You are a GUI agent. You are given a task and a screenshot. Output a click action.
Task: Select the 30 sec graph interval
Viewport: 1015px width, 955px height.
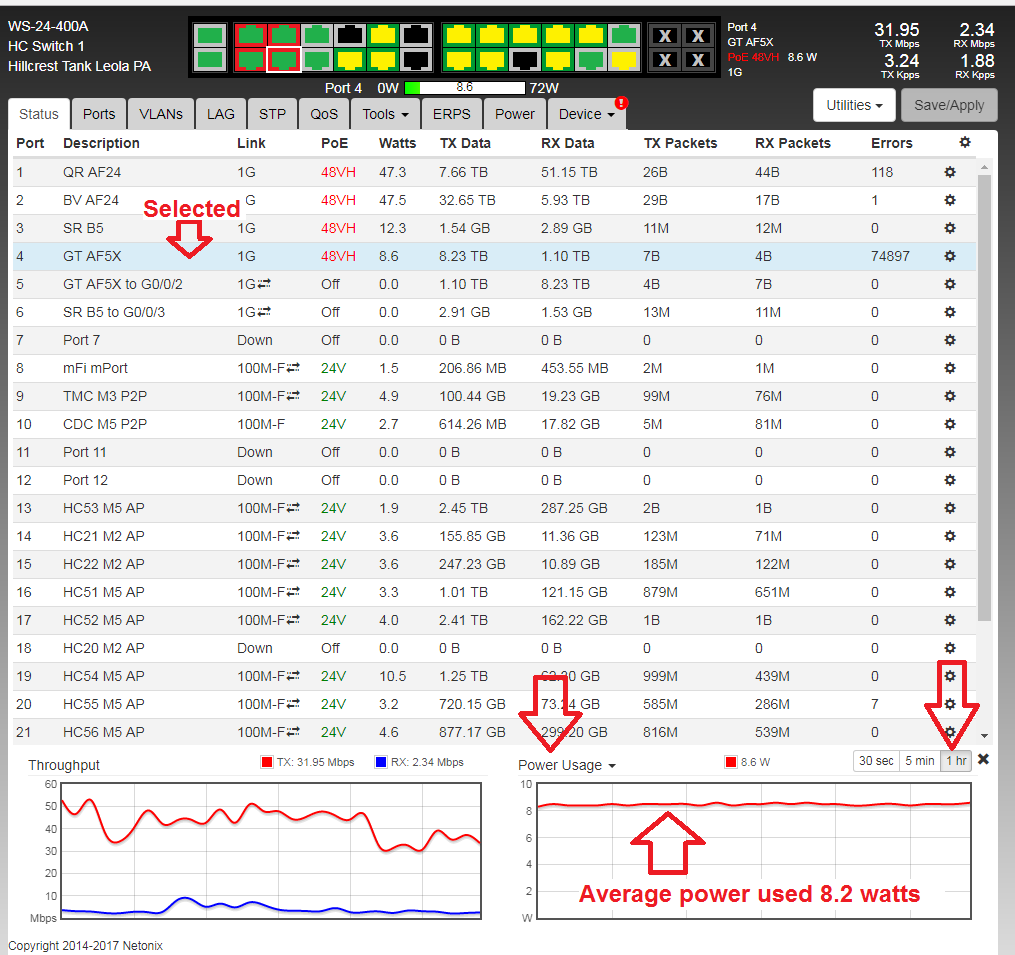pos(877,761)
